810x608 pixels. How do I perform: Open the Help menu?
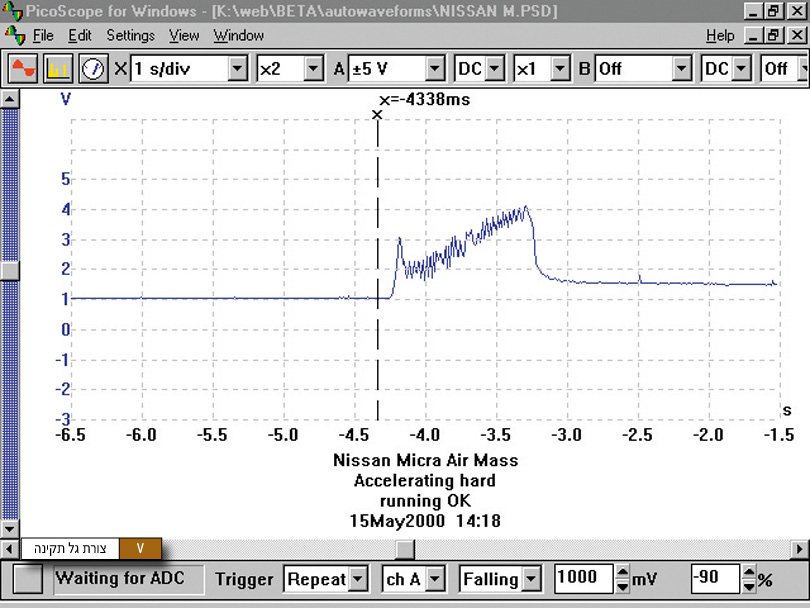[720, 35]
